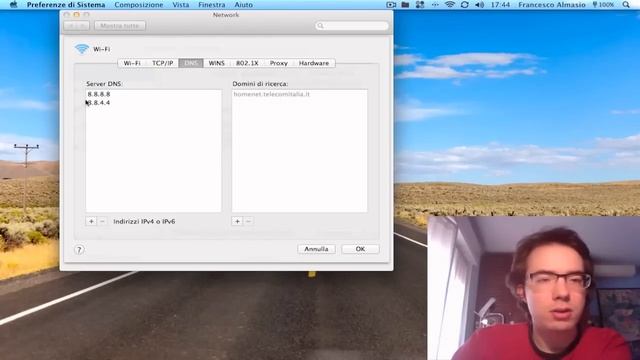Click inside the Domini di ricerca list box
640x360 pixels.
pos(300,151)
